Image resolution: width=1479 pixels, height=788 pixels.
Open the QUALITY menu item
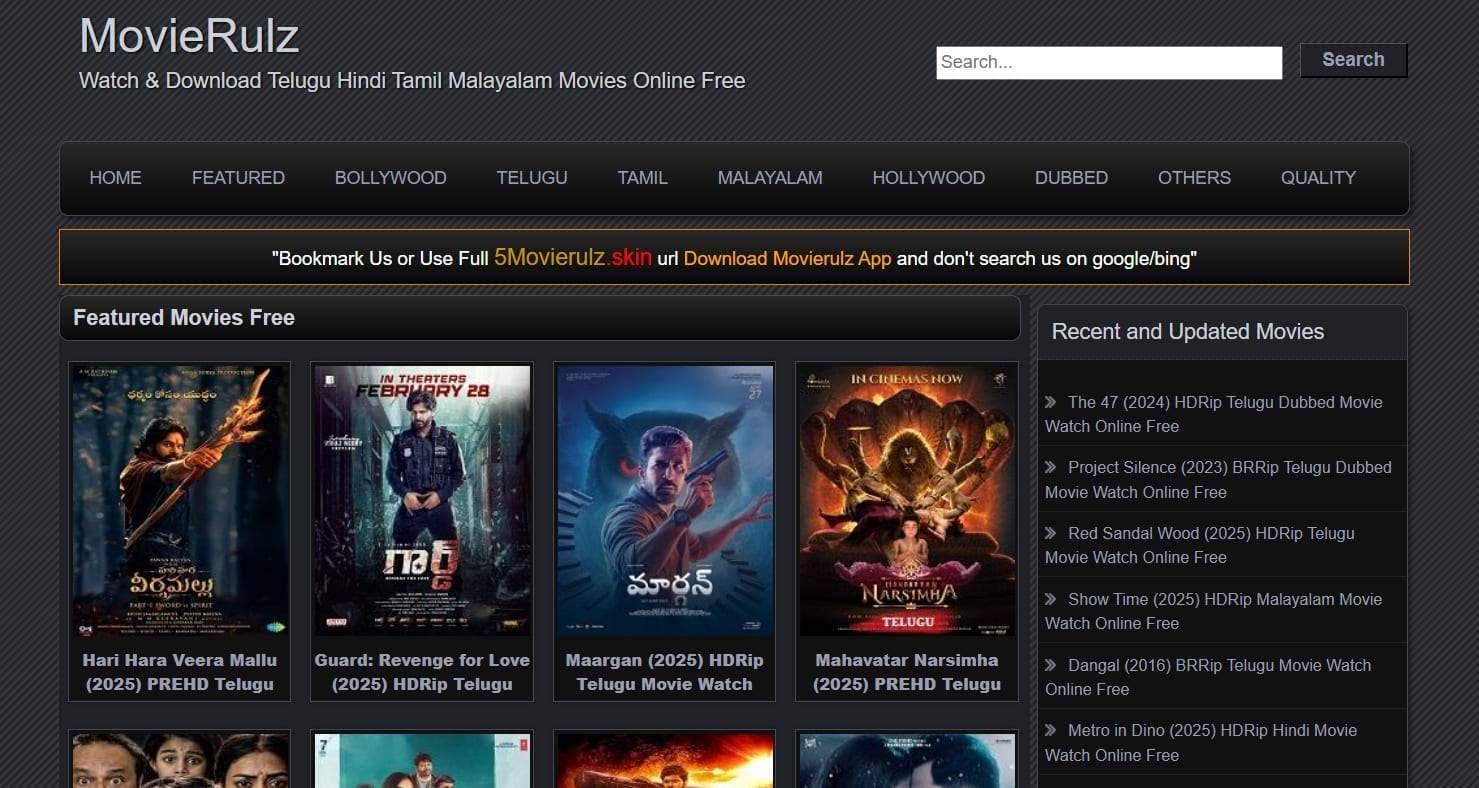(x=1318, y=178)
